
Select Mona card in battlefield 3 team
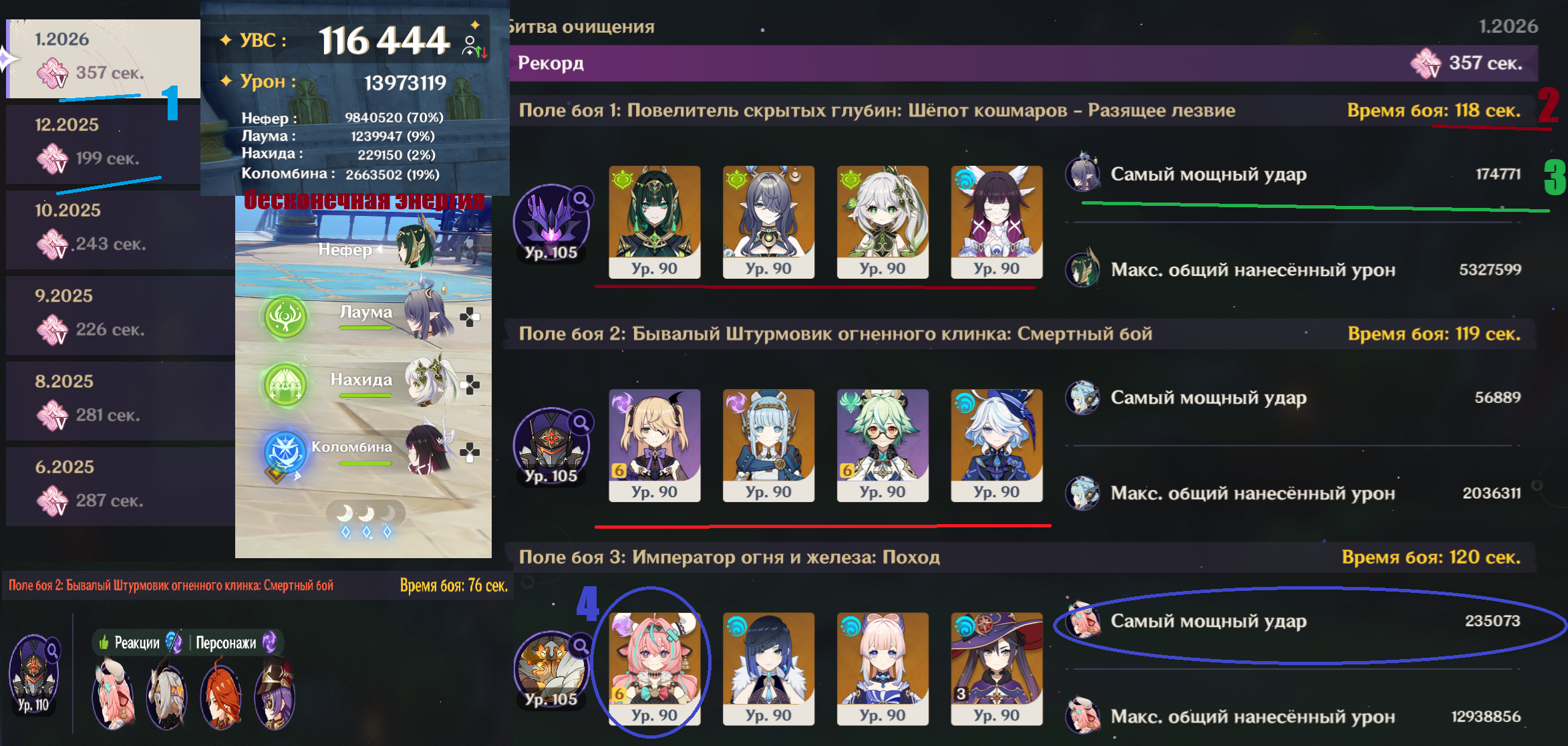click(x=997, y=668)
